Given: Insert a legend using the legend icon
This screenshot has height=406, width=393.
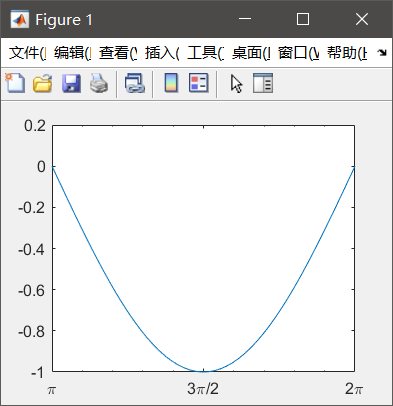Looking at the screenshot, I should coord(199,83).
